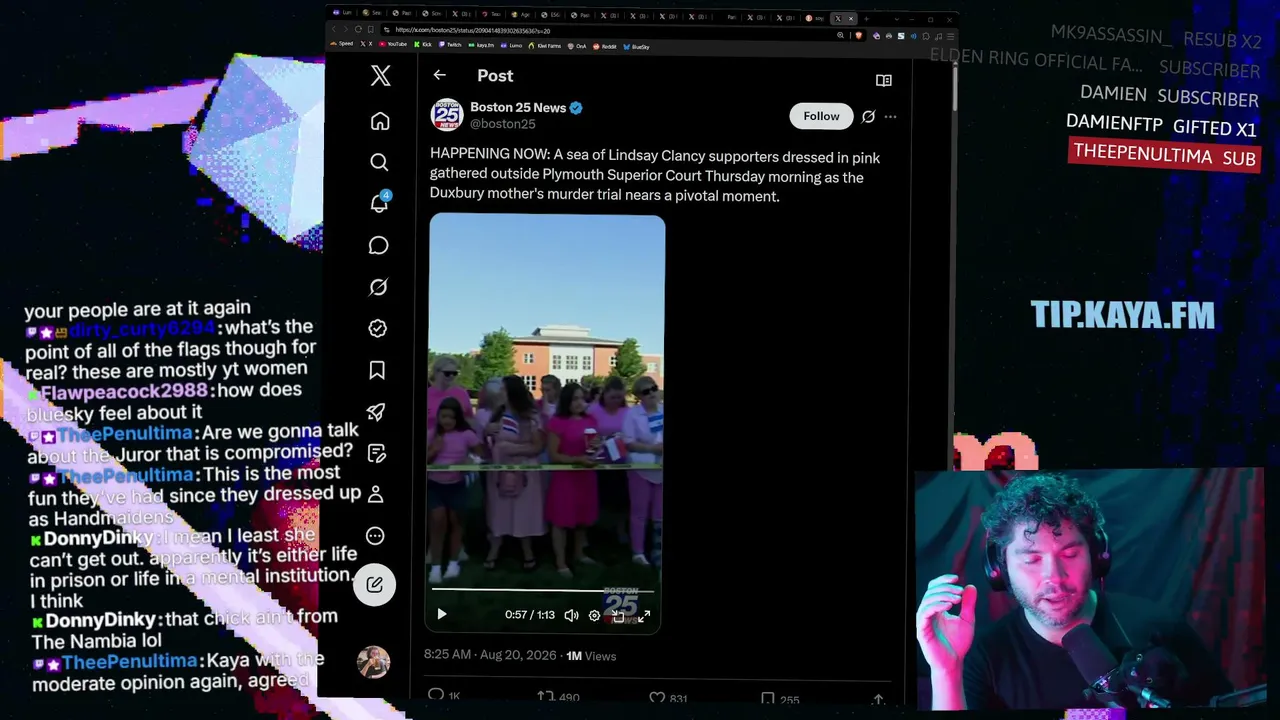Close the active X browser tab
Image resolution: width=1280 pixels, height=720 pixels.
tap(851, 18)
